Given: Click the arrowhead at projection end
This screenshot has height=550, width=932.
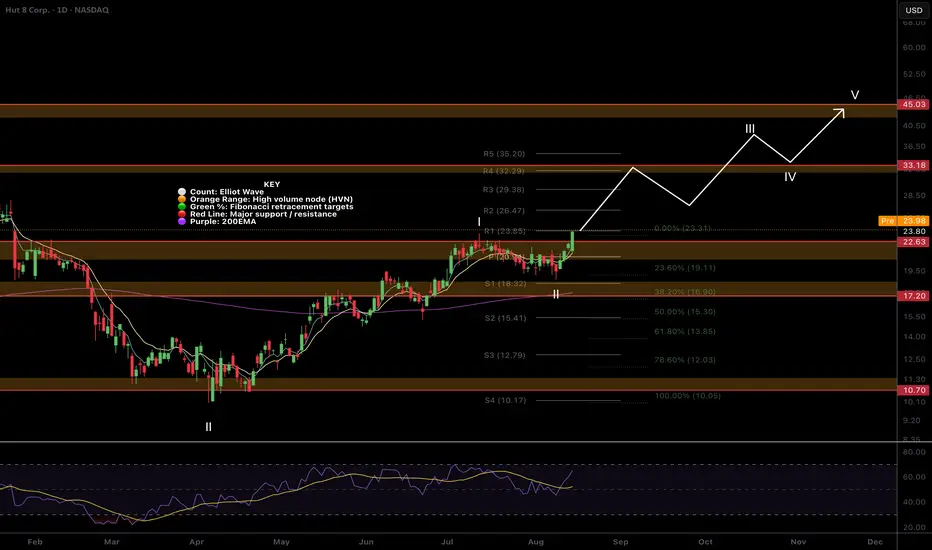Looking at the screenshot, I should pyautogui.click(x=841, y=112).
